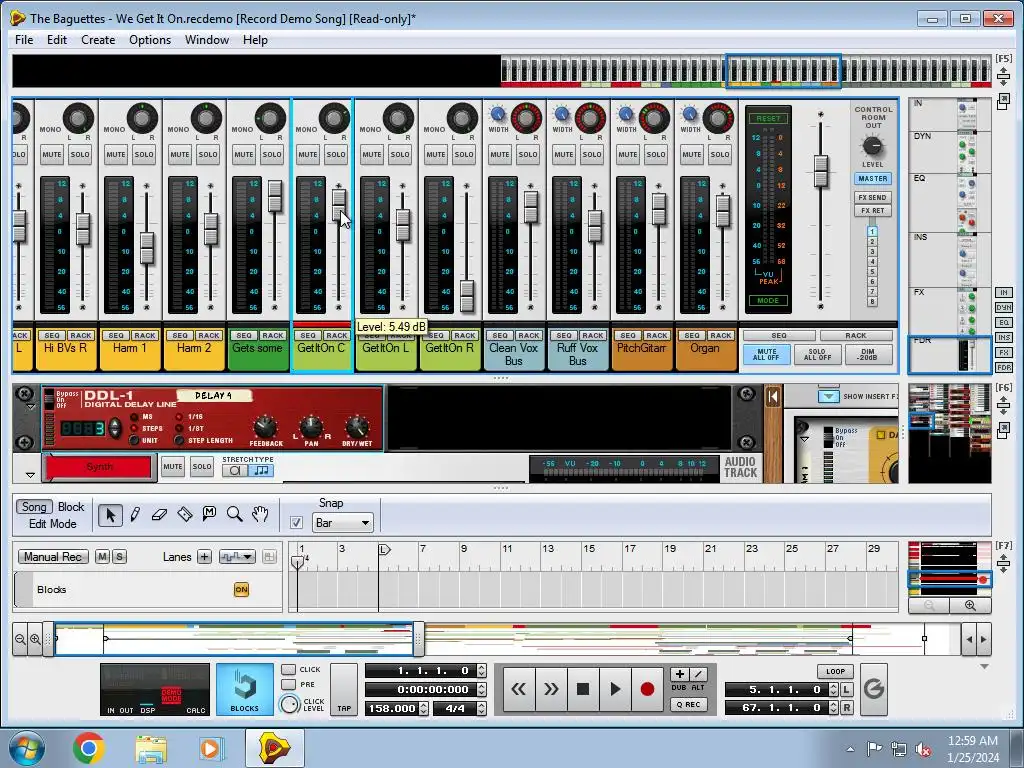The image size is (1024, 768).
Task: Select the Magnify tool
Action: tap(234, 514)
